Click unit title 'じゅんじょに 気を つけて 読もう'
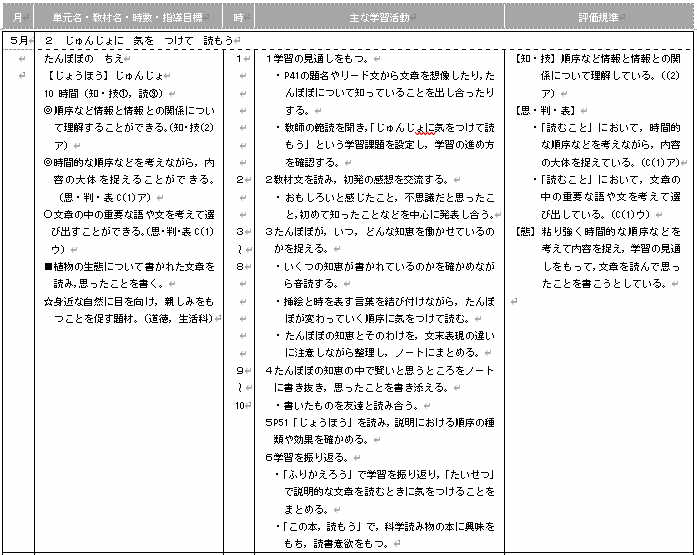This screenshot has height=555, width=697. tap(149, 40)
